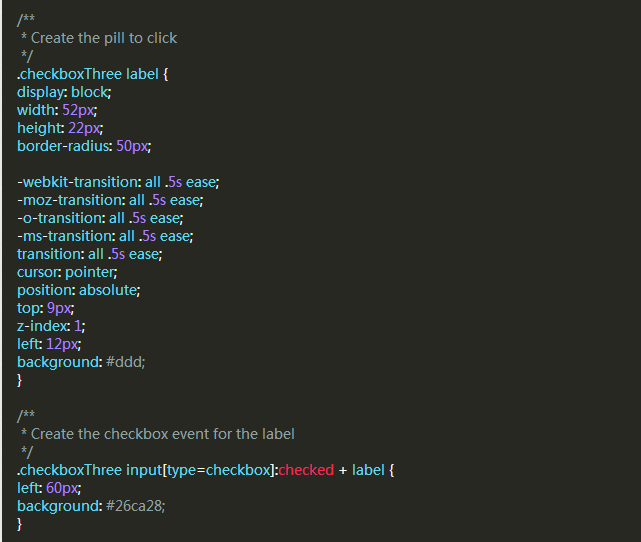
Task: Click the "Create the checkbox event" comment
Action: click(162, 434)
